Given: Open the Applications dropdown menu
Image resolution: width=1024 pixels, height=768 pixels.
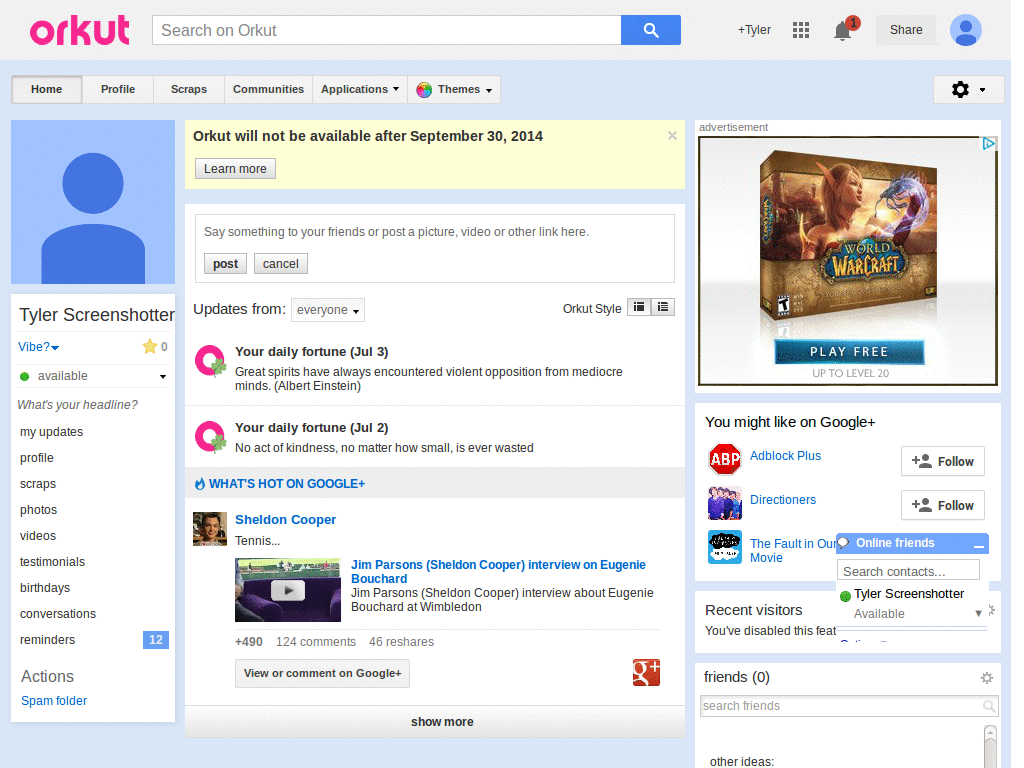Looking at the screenshot, I should point(359,89).
